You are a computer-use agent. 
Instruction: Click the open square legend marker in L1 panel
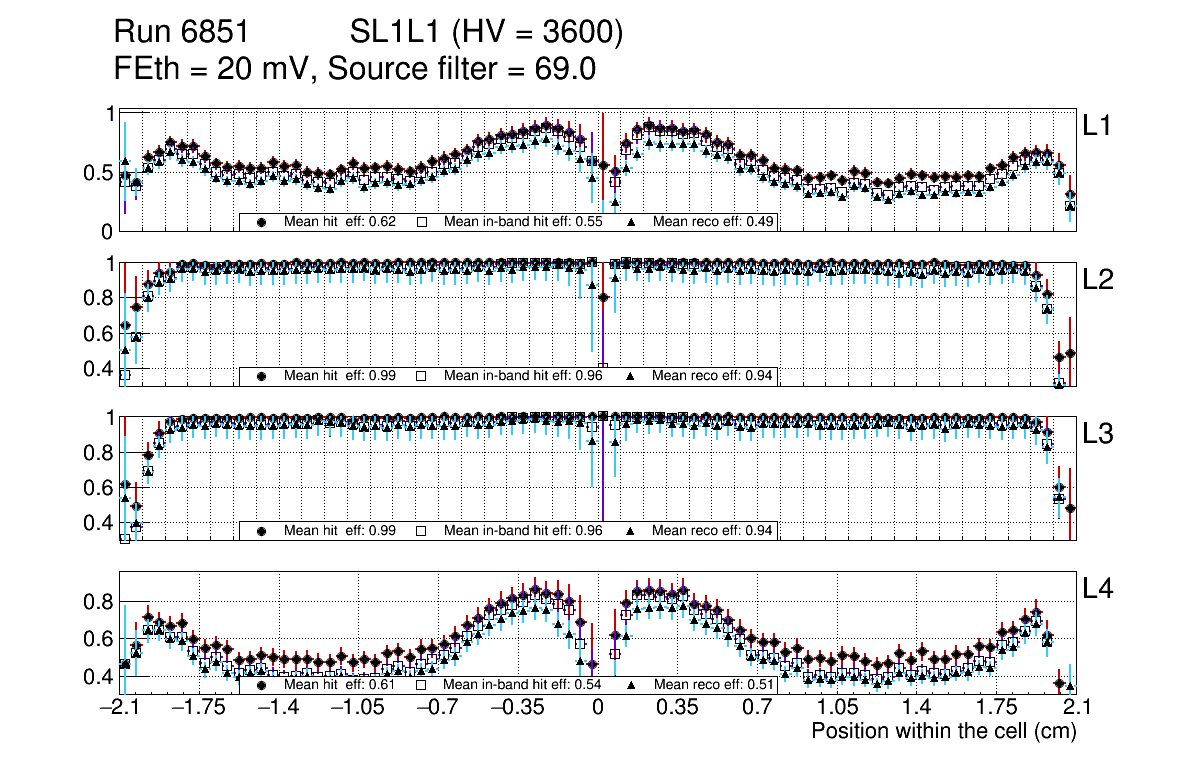(422, 222)
